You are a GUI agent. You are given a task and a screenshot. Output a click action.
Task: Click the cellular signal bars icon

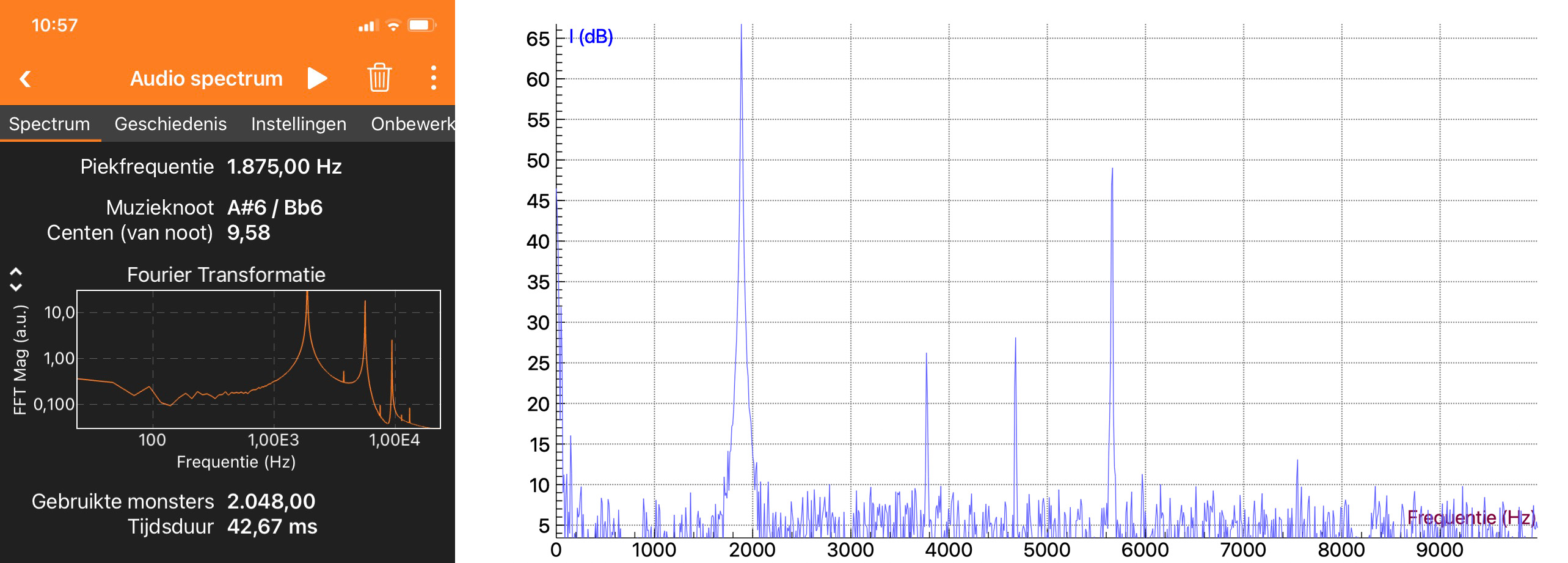[x=368, y=26]
